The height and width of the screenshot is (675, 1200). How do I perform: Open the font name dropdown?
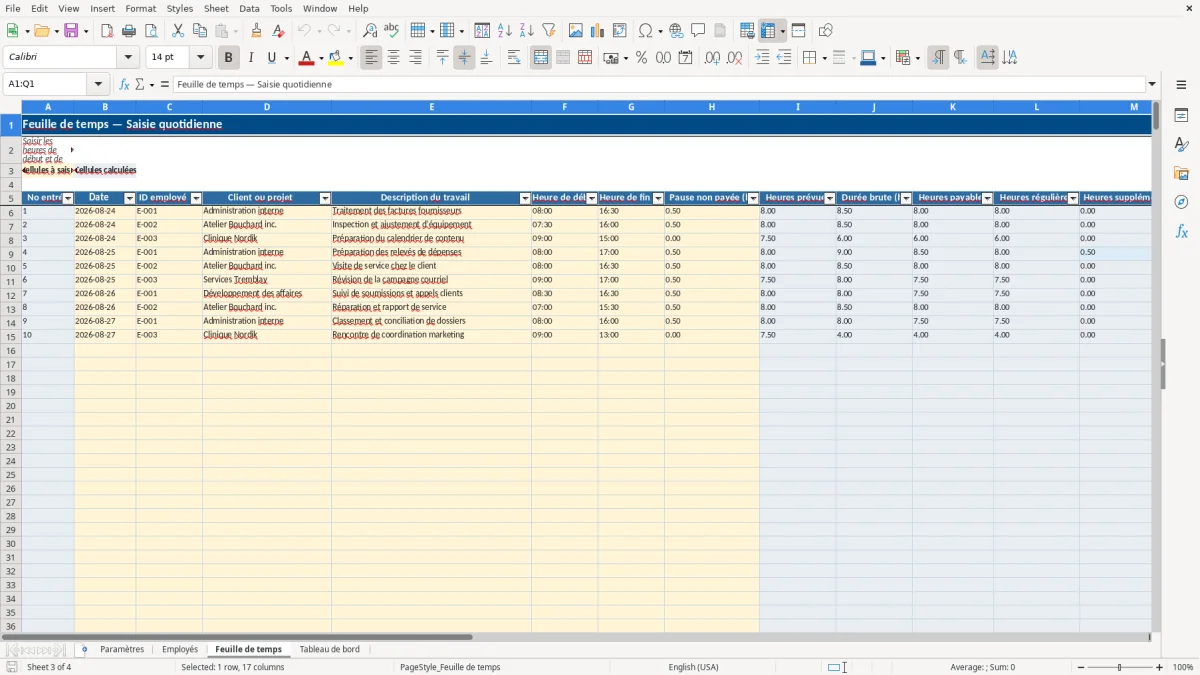click(x=128, y=58)
